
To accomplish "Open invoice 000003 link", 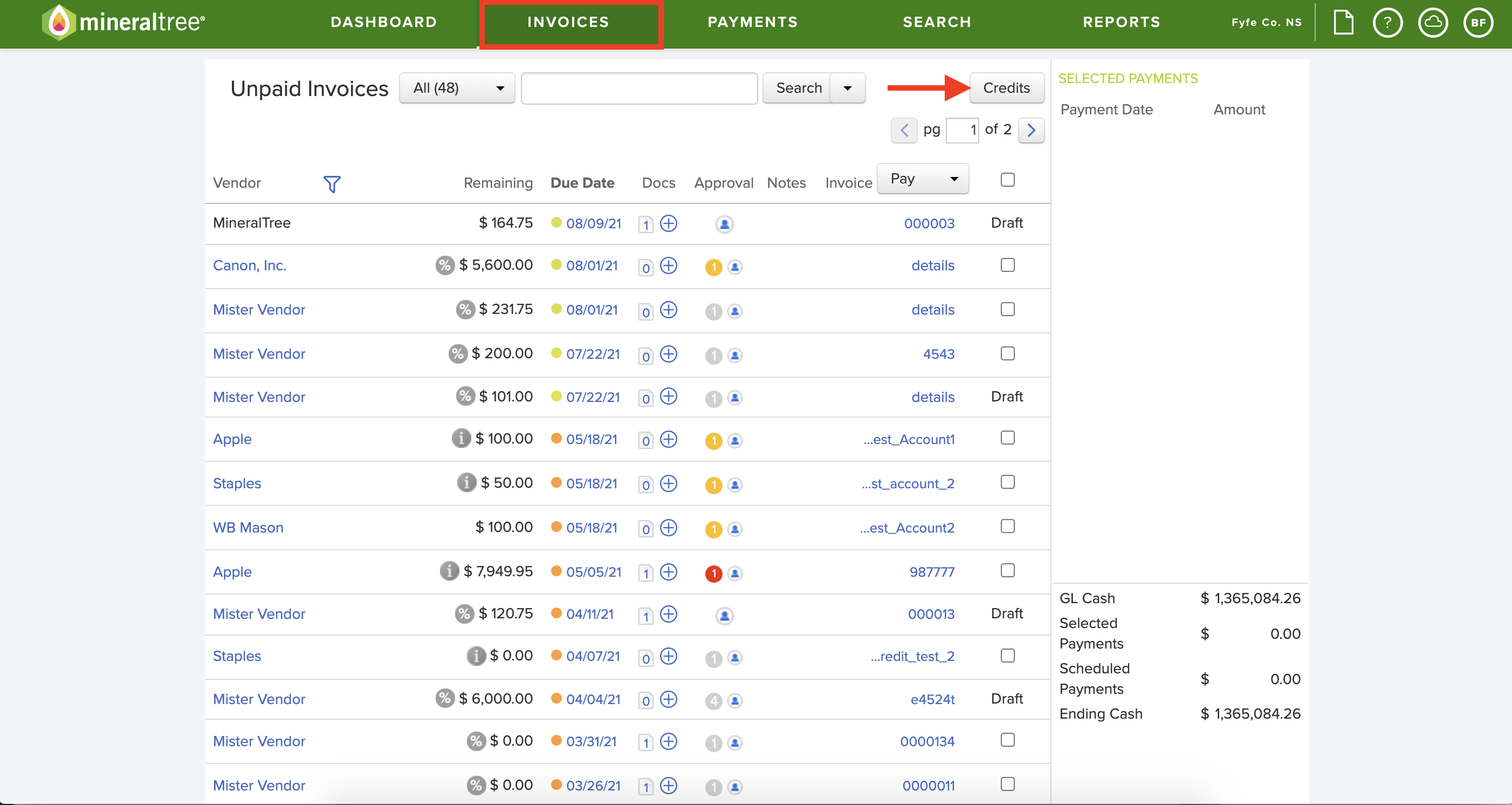I will coord(929,223).
